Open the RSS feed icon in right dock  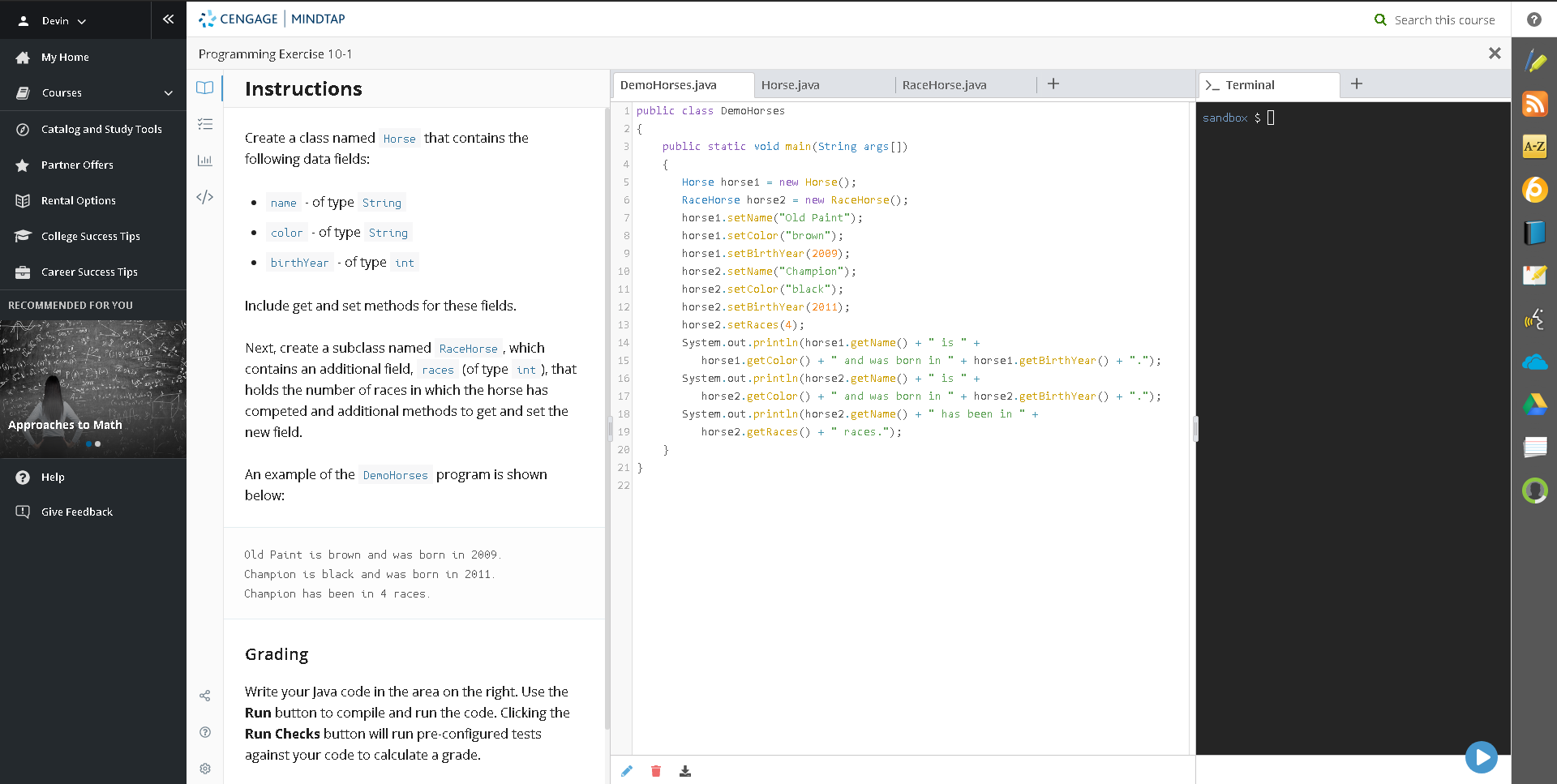(1534, 104)
